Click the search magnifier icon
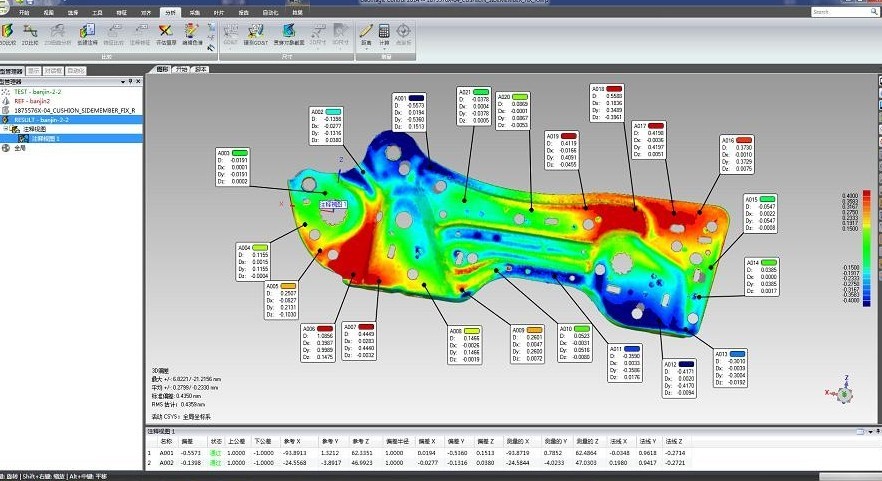 (x=874, y=11)
